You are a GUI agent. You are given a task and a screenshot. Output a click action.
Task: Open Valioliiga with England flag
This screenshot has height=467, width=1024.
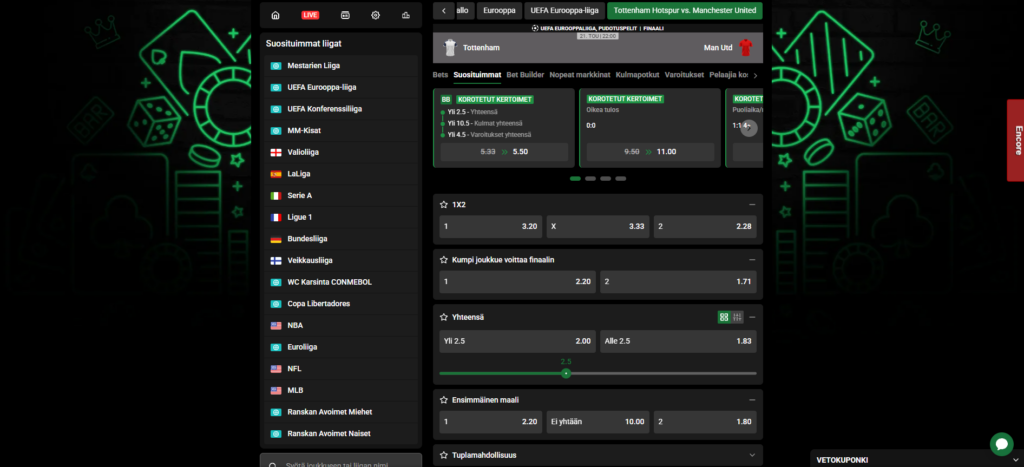pyautogui.click(x=341, y=152)
